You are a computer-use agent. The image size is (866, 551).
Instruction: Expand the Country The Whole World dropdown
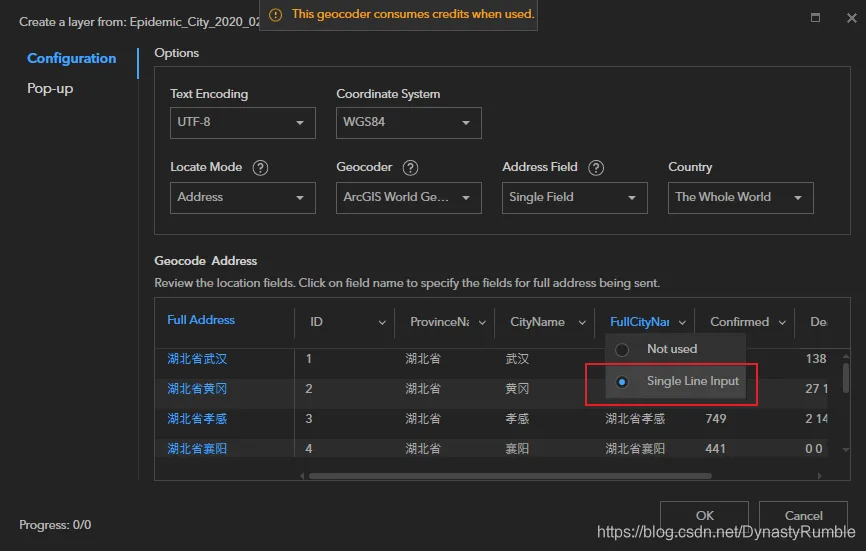coord(740,198)
